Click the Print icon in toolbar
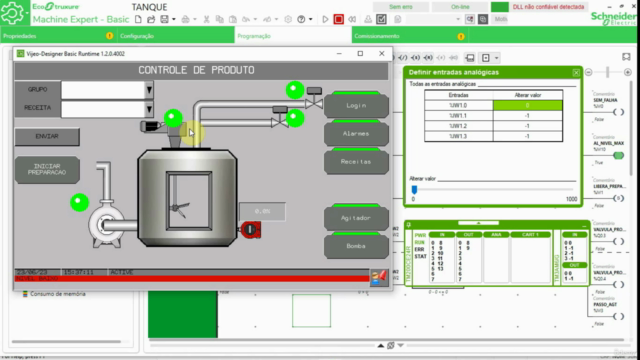Image resolution: width=640 pixels, height=360 pixels. click(x=185, y=19)
